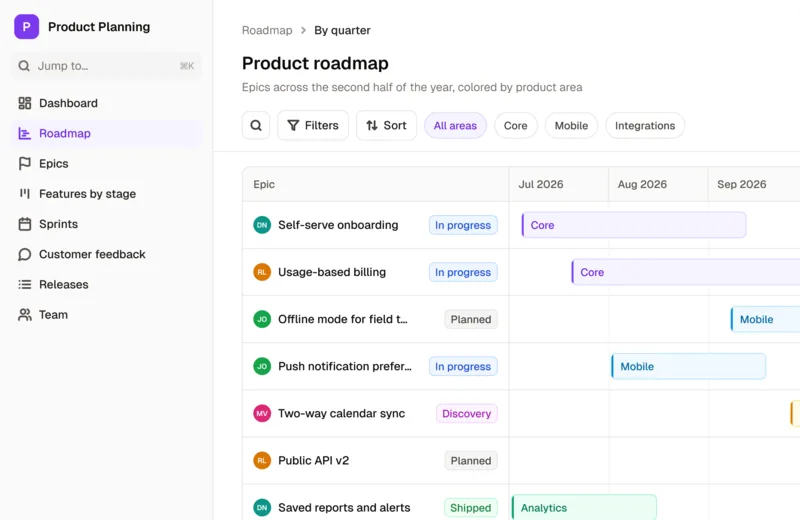Open the Sort button

coord(386,126)
